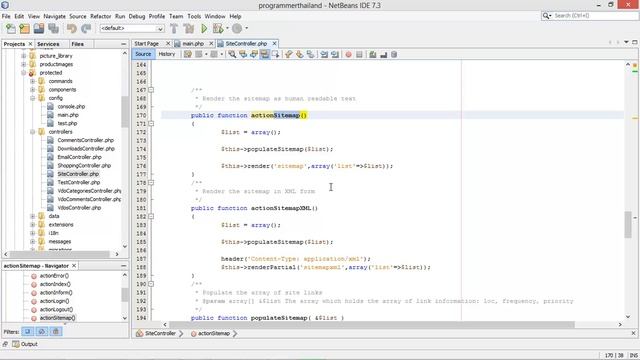Toggle Rectangular Selection editor icon
The image size is (640, 360).
pos(276,54)
